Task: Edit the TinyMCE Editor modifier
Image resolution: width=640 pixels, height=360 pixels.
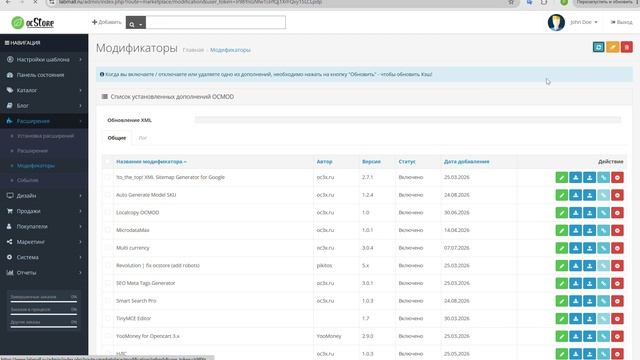Action: click(x=562, y=318)
